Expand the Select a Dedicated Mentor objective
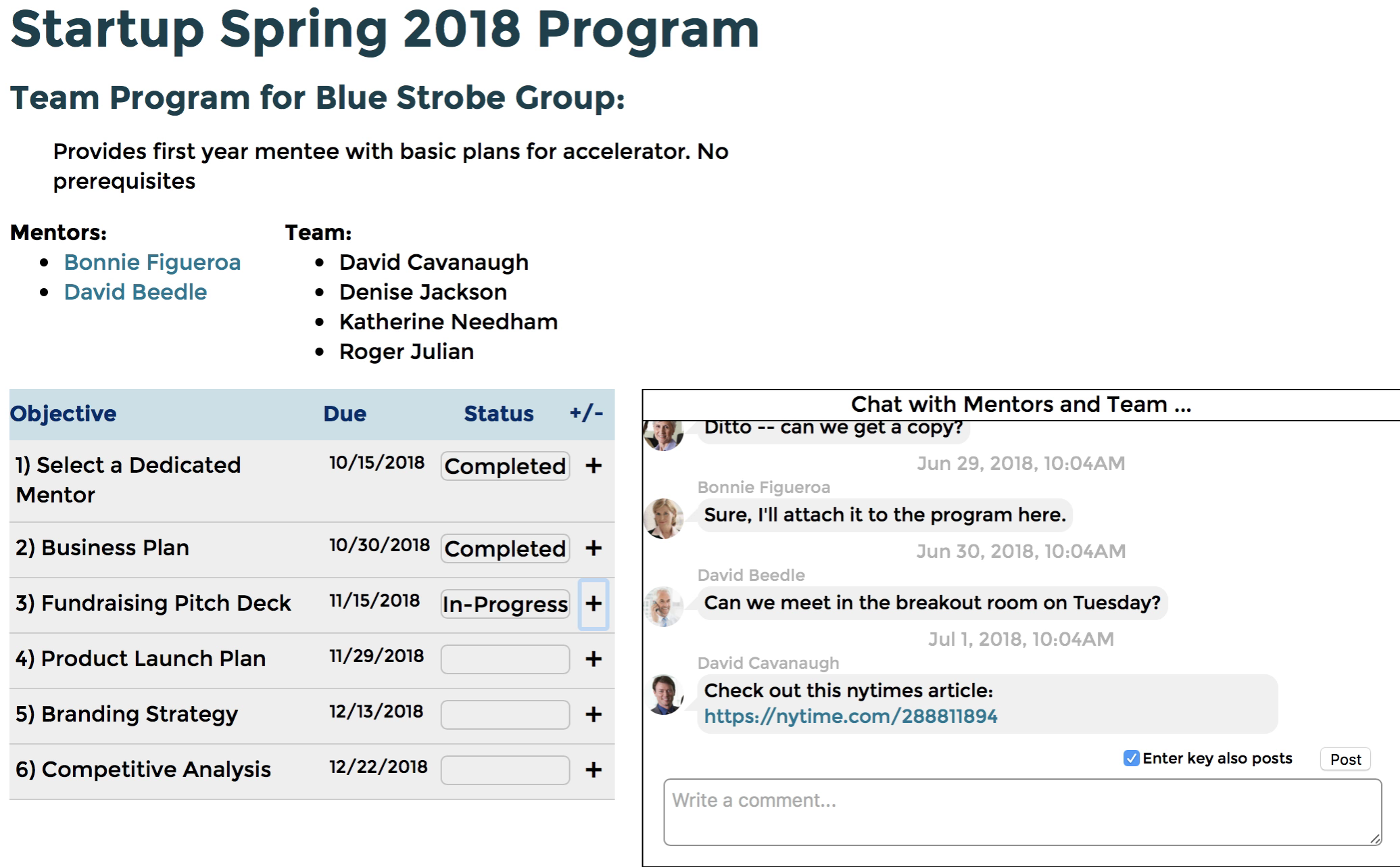Image resolution: width=1400 pixels, height=867 pixels. click(x=594, y=466)
